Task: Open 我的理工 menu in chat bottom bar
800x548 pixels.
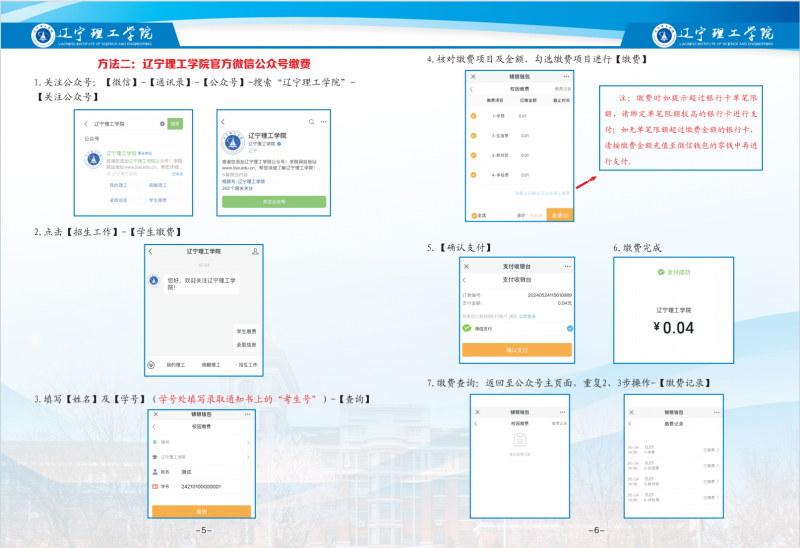Action: pos(176,365)
